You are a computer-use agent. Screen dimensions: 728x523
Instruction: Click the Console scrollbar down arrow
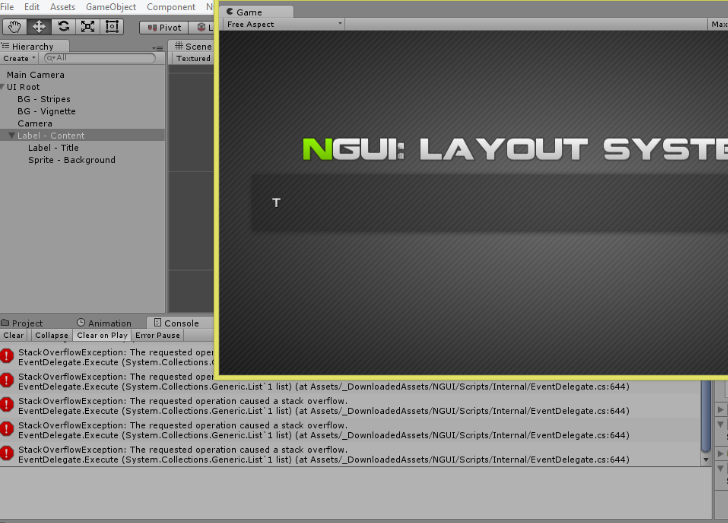pyautogui.click(x=706, y=460)
